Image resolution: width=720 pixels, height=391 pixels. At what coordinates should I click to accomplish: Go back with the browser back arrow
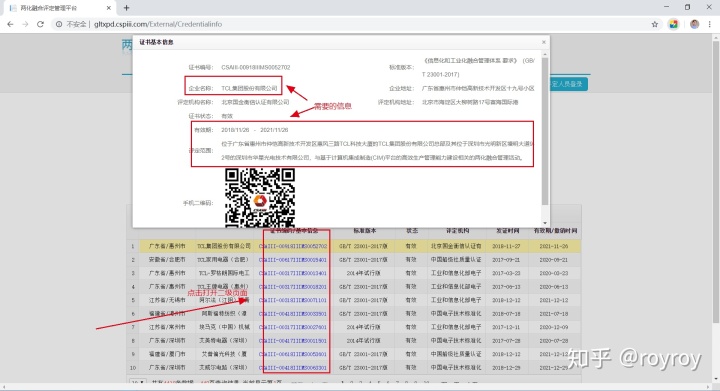click(x=10, y=24)
